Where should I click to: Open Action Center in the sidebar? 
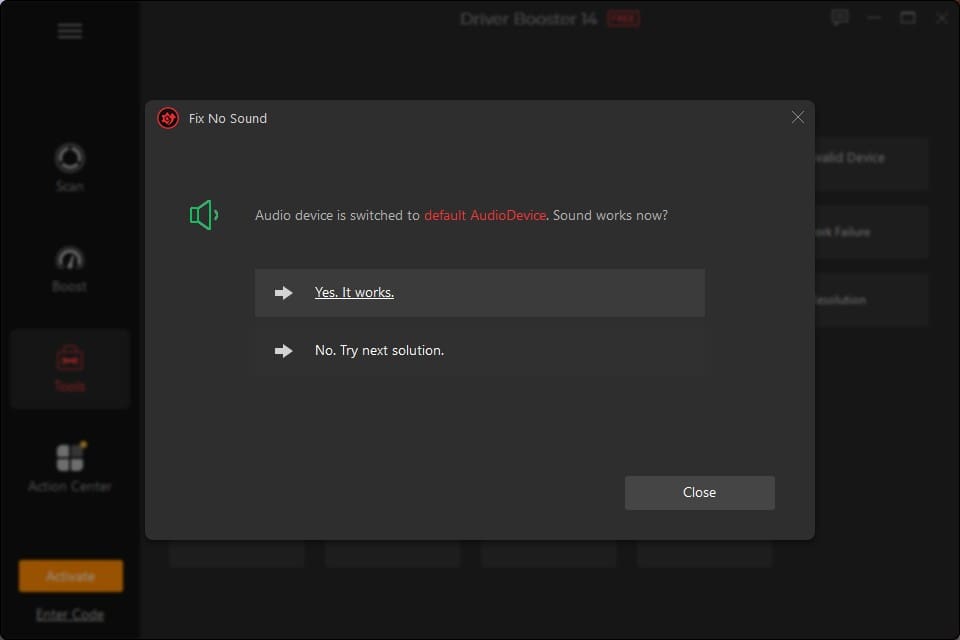[x=70, y=467]
